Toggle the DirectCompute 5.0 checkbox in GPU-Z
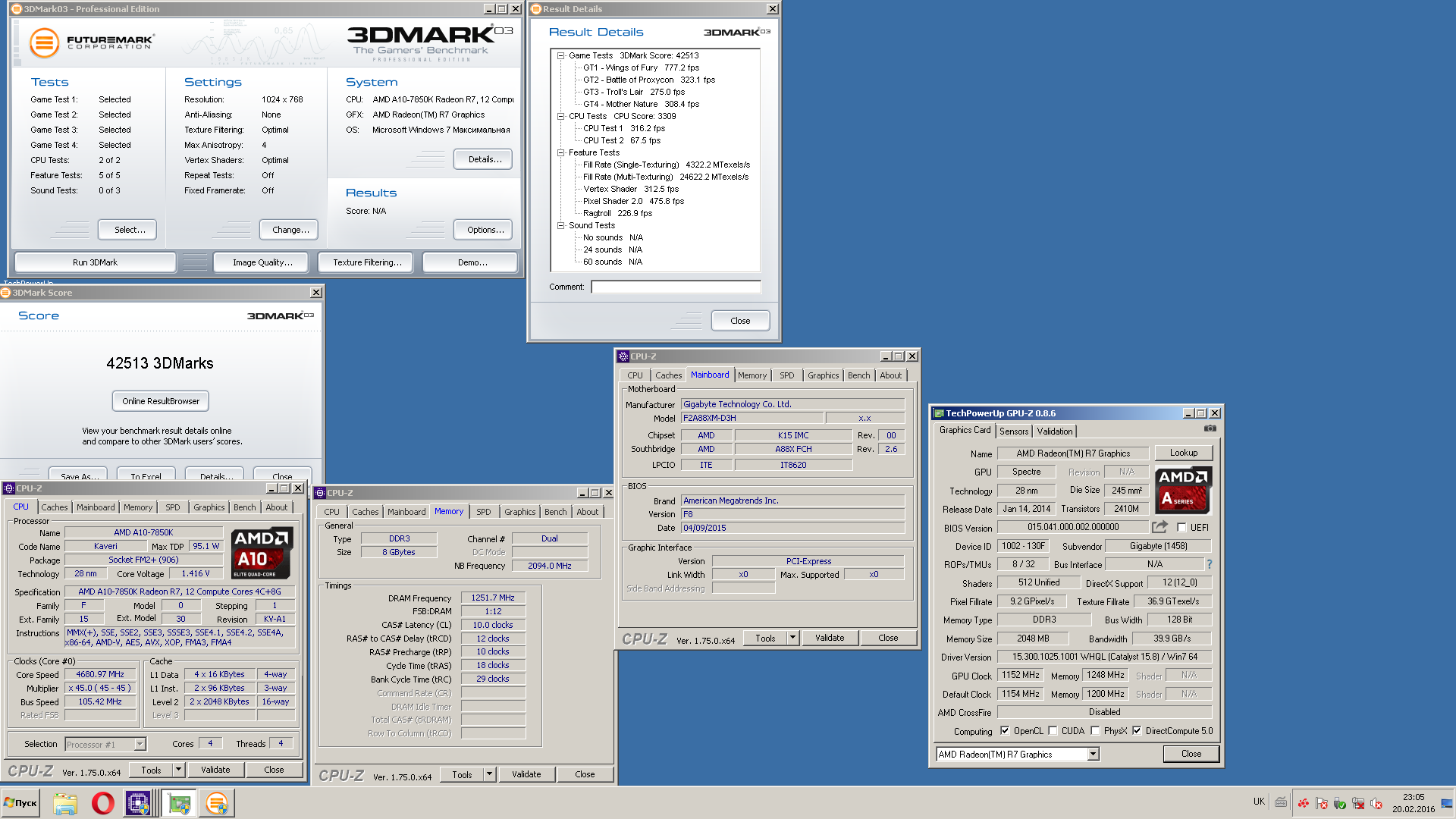Screen dimensions: 1456x819 [x=1137, y=731]
